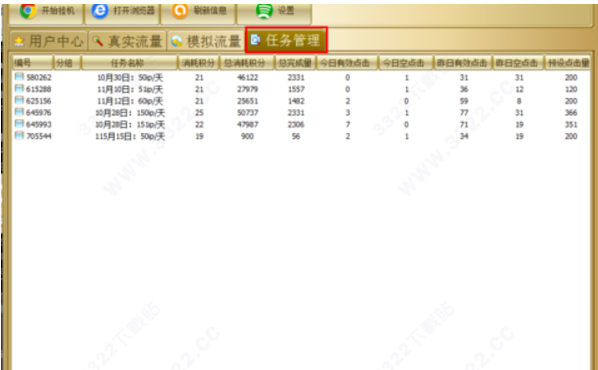Click total completed value 1557

tap(296, 89)
